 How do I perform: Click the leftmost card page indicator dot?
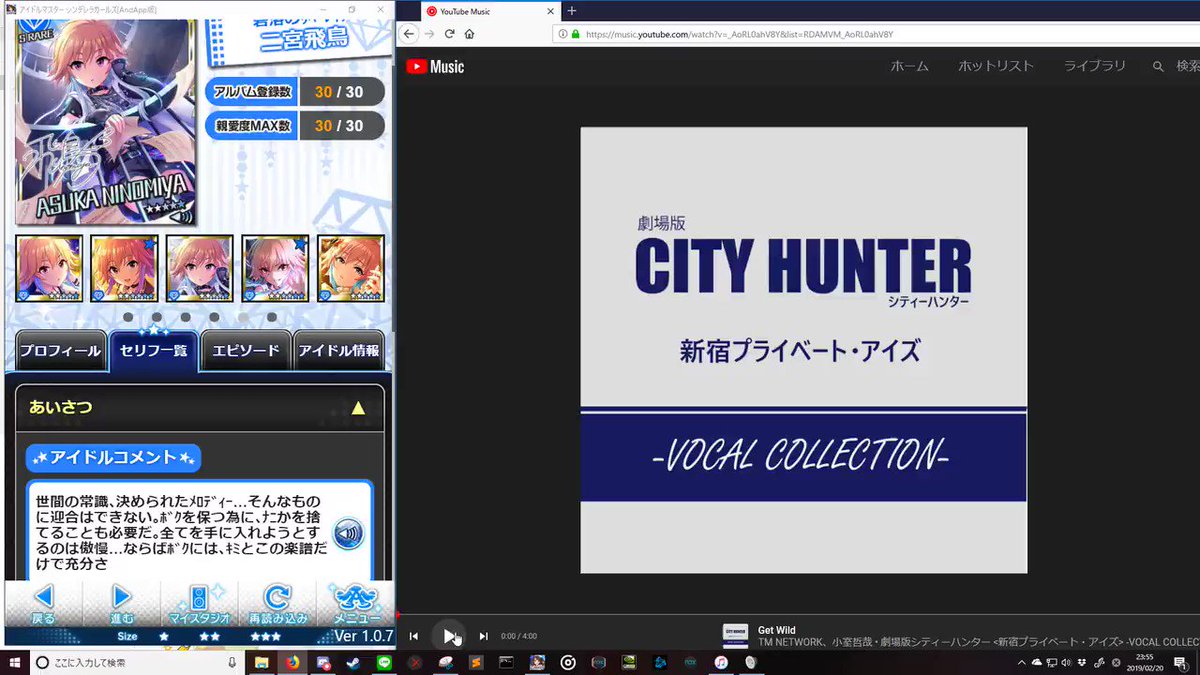point(128,317)
